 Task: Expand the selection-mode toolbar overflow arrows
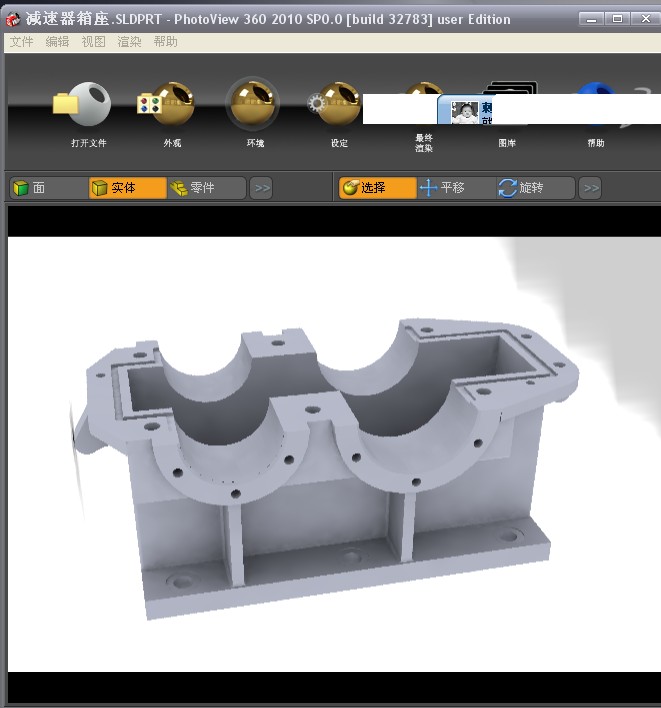pyautogui.click(x=261, y=188)
